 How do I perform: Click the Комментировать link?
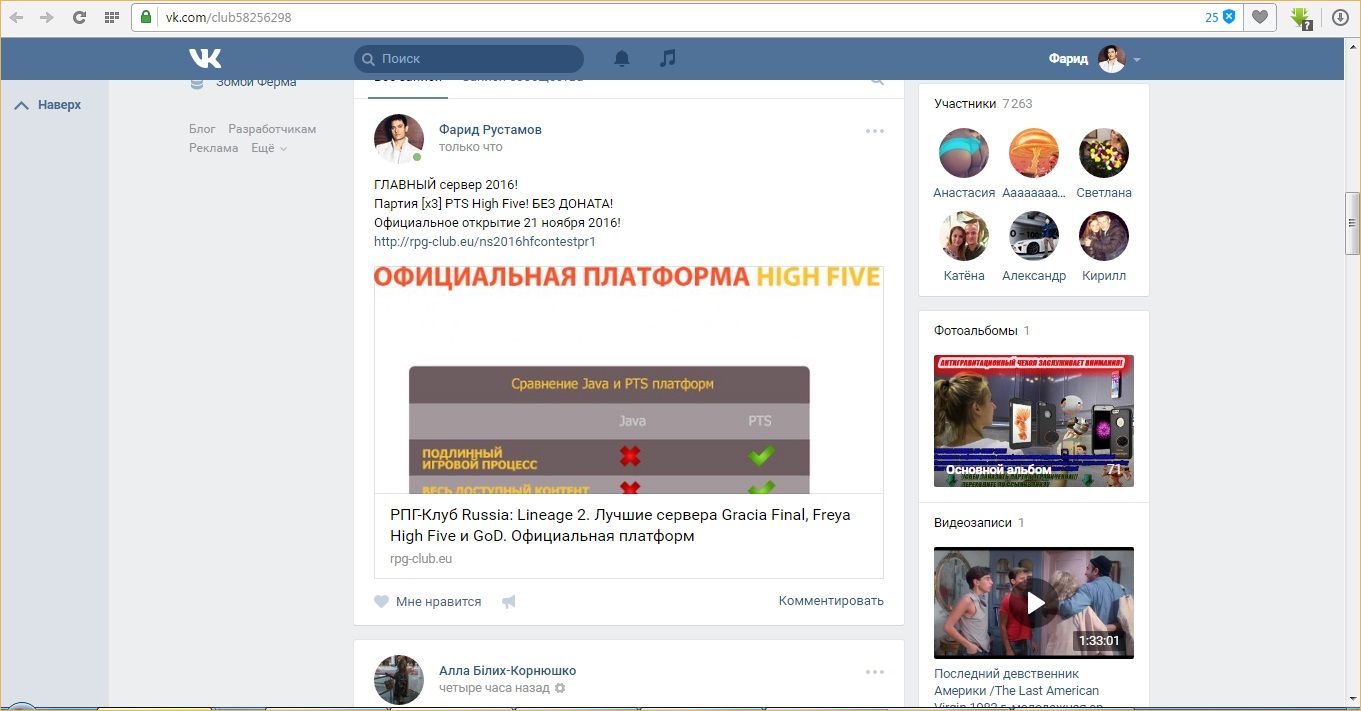pyautogui.click(x=831, y=601)
